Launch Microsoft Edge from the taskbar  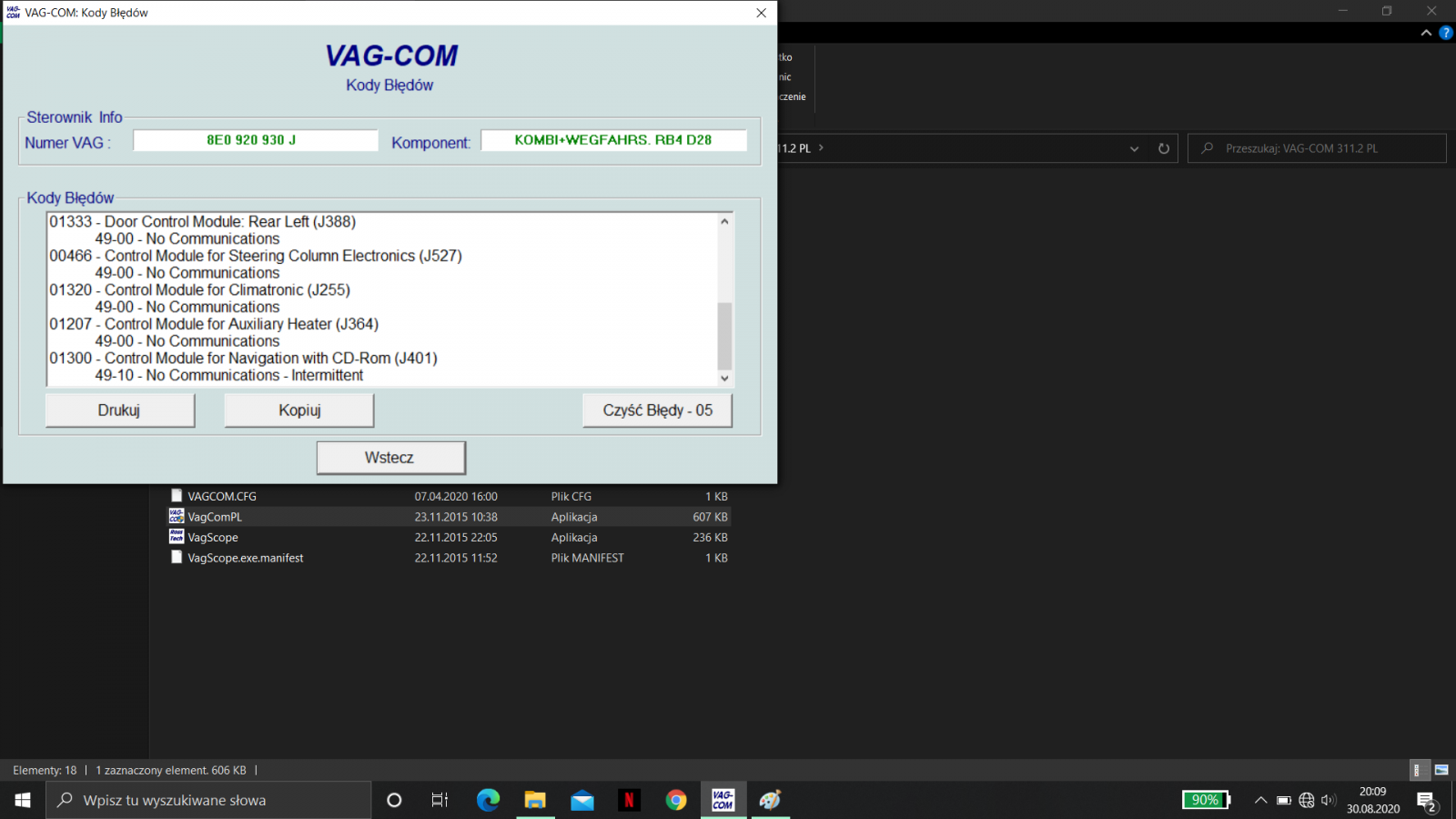pyautogui.click(x=489, y=800)
